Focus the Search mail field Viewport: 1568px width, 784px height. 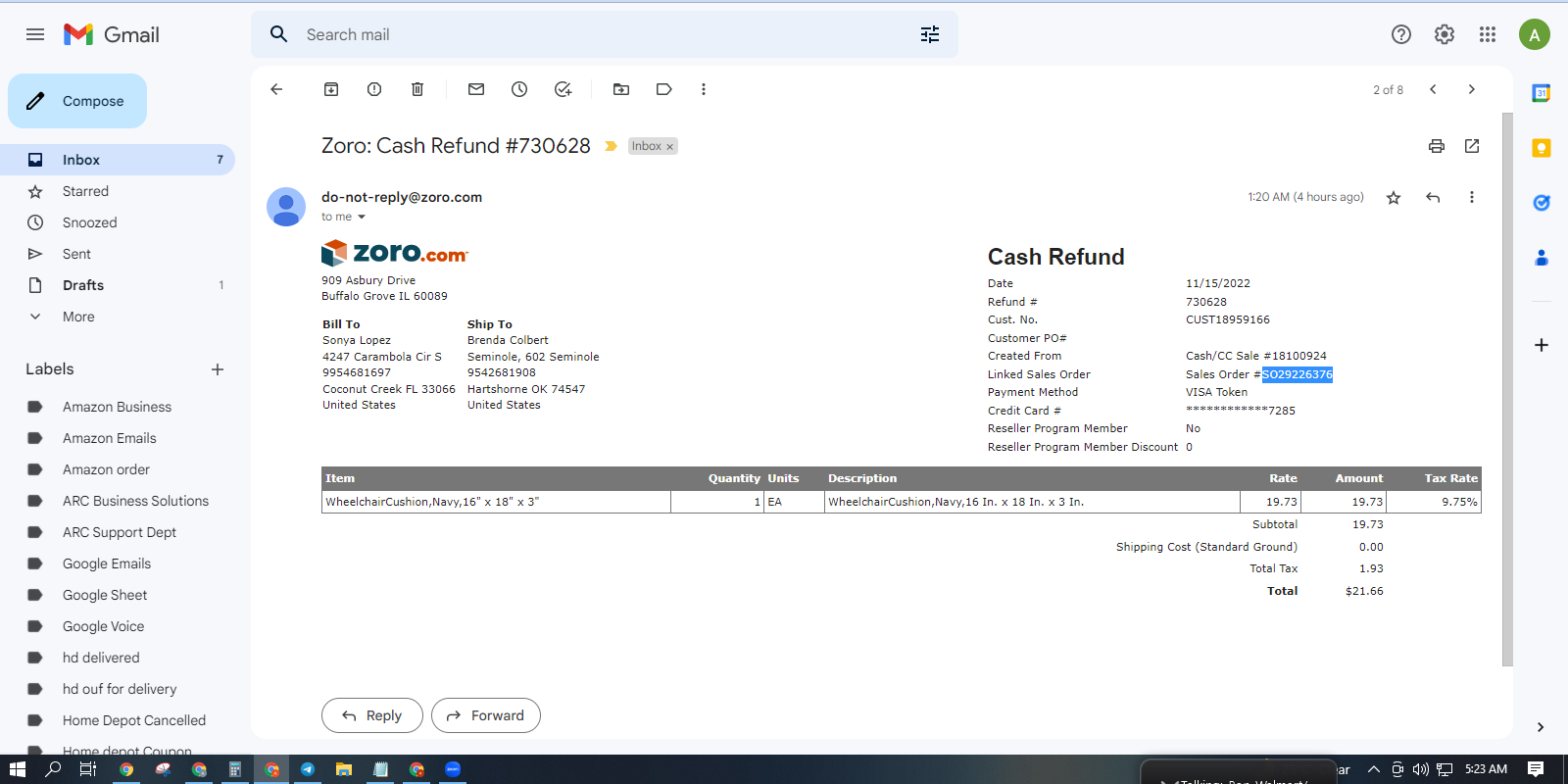[x=604, y=34]
